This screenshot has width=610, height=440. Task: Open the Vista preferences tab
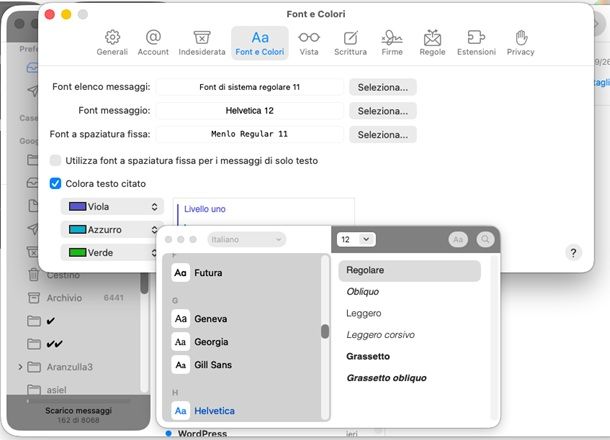(x=309, y=42)
